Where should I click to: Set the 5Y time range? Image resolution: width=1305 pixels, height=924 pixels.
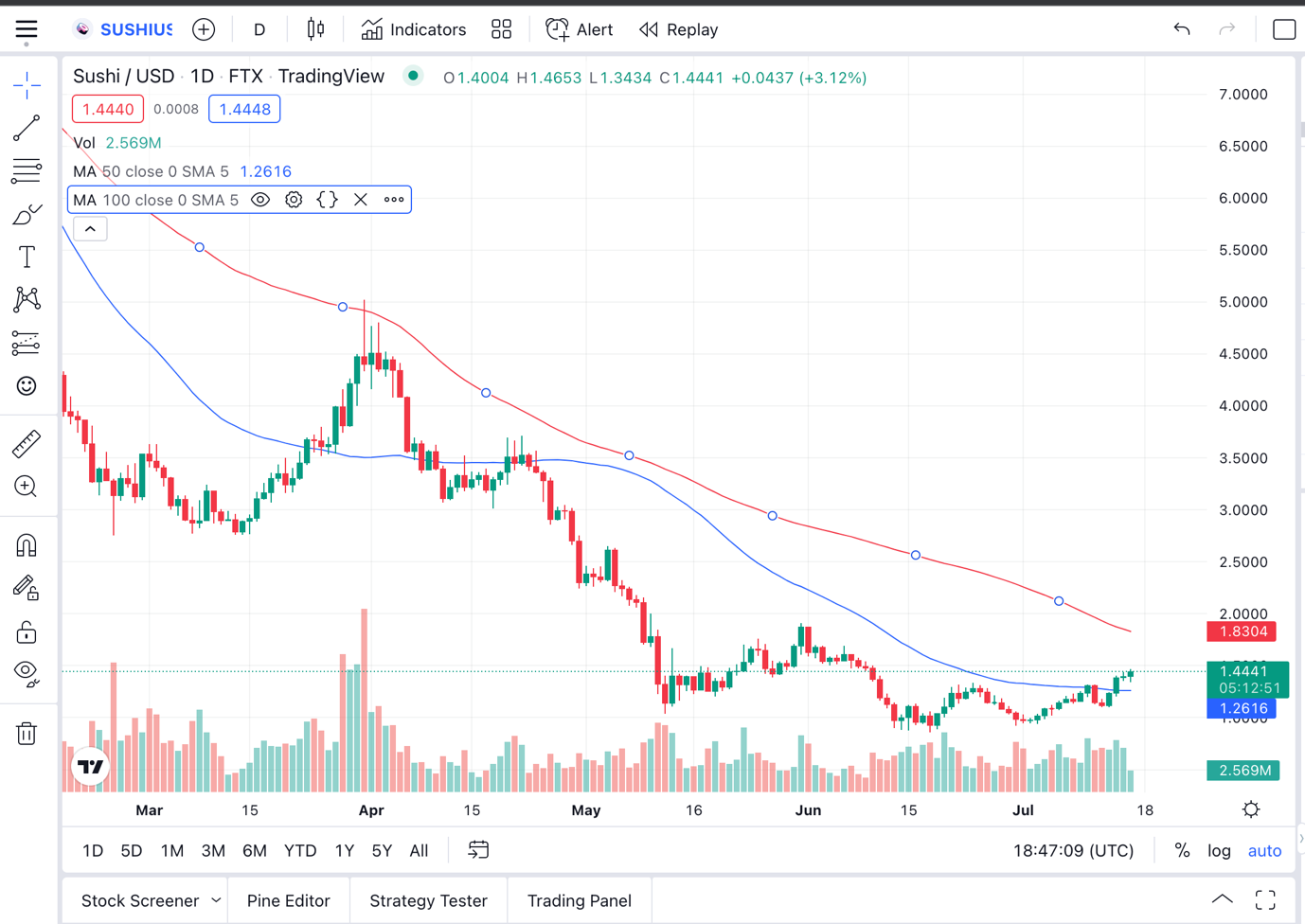click(x=382, y=851)
